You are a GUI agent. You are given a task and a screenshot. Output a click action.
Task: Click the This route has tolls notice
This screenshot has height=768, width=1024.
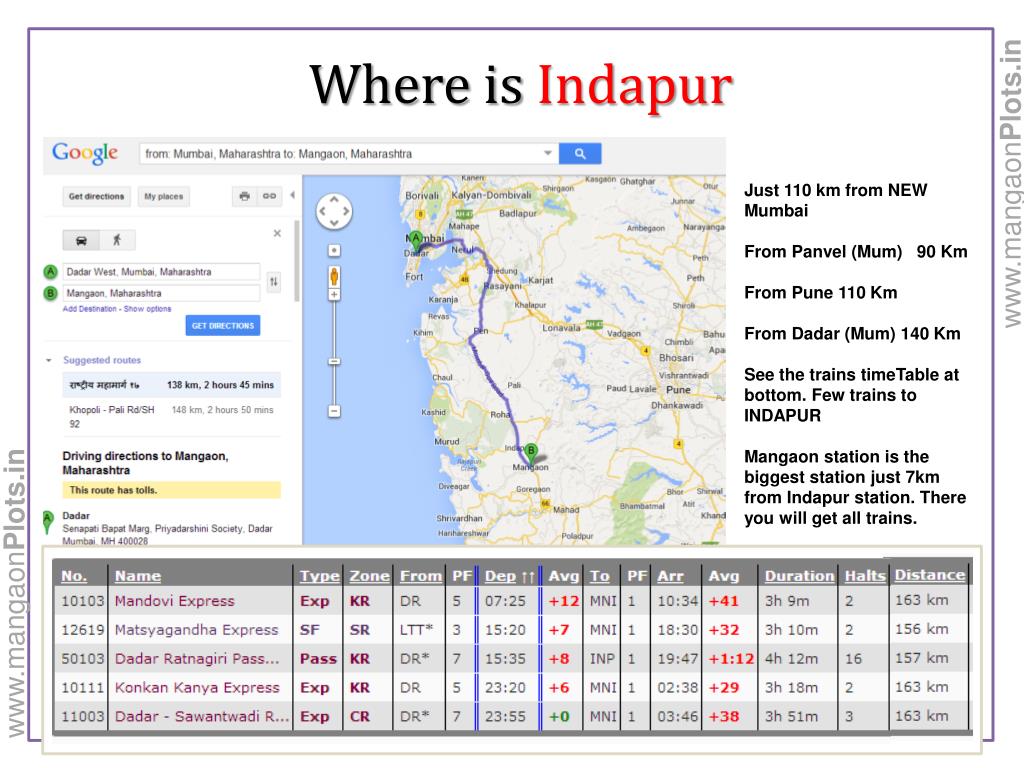click(172, 490)
